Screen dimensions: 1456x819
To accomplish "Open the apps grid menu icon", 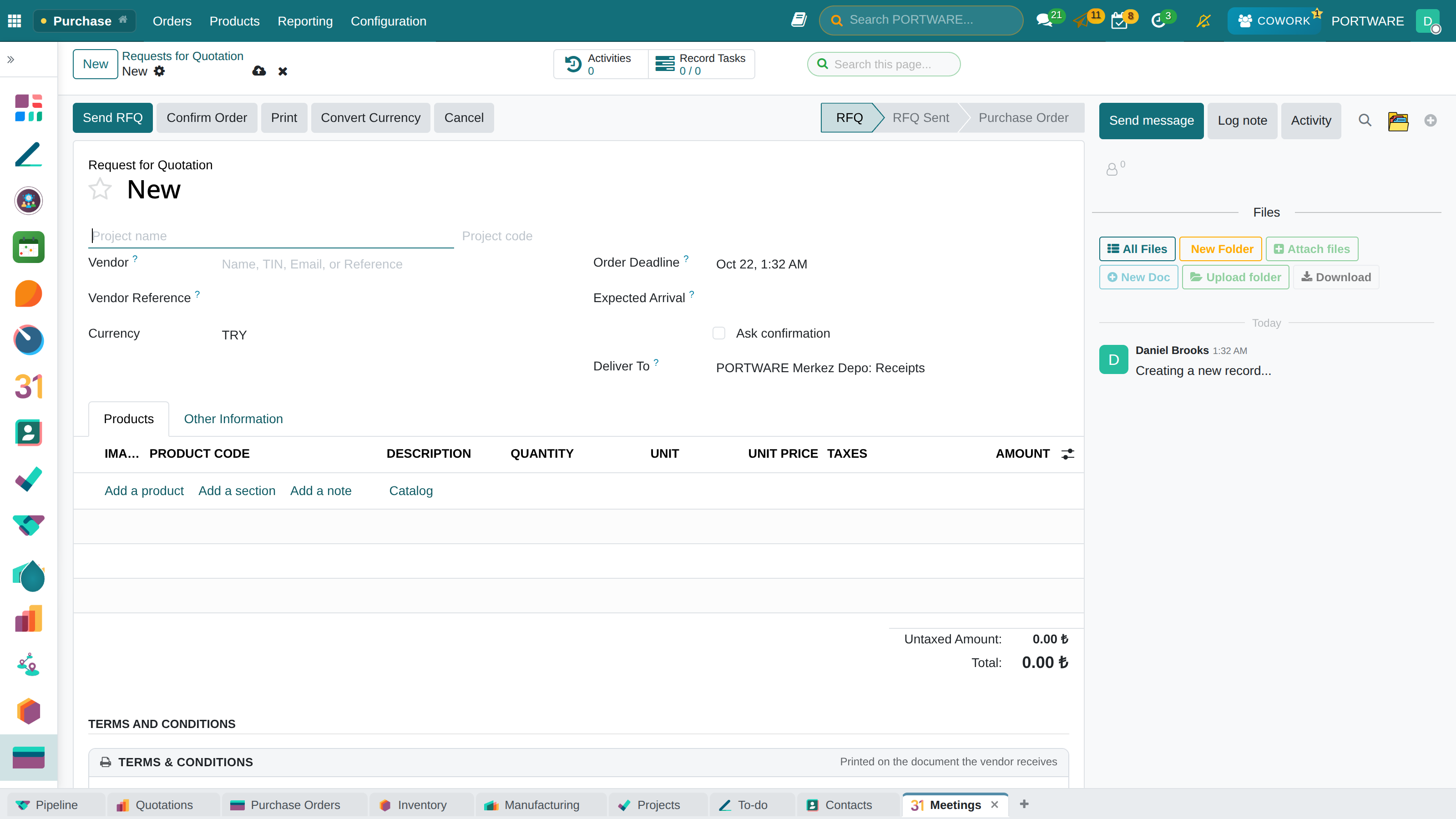I will [15, 21].
